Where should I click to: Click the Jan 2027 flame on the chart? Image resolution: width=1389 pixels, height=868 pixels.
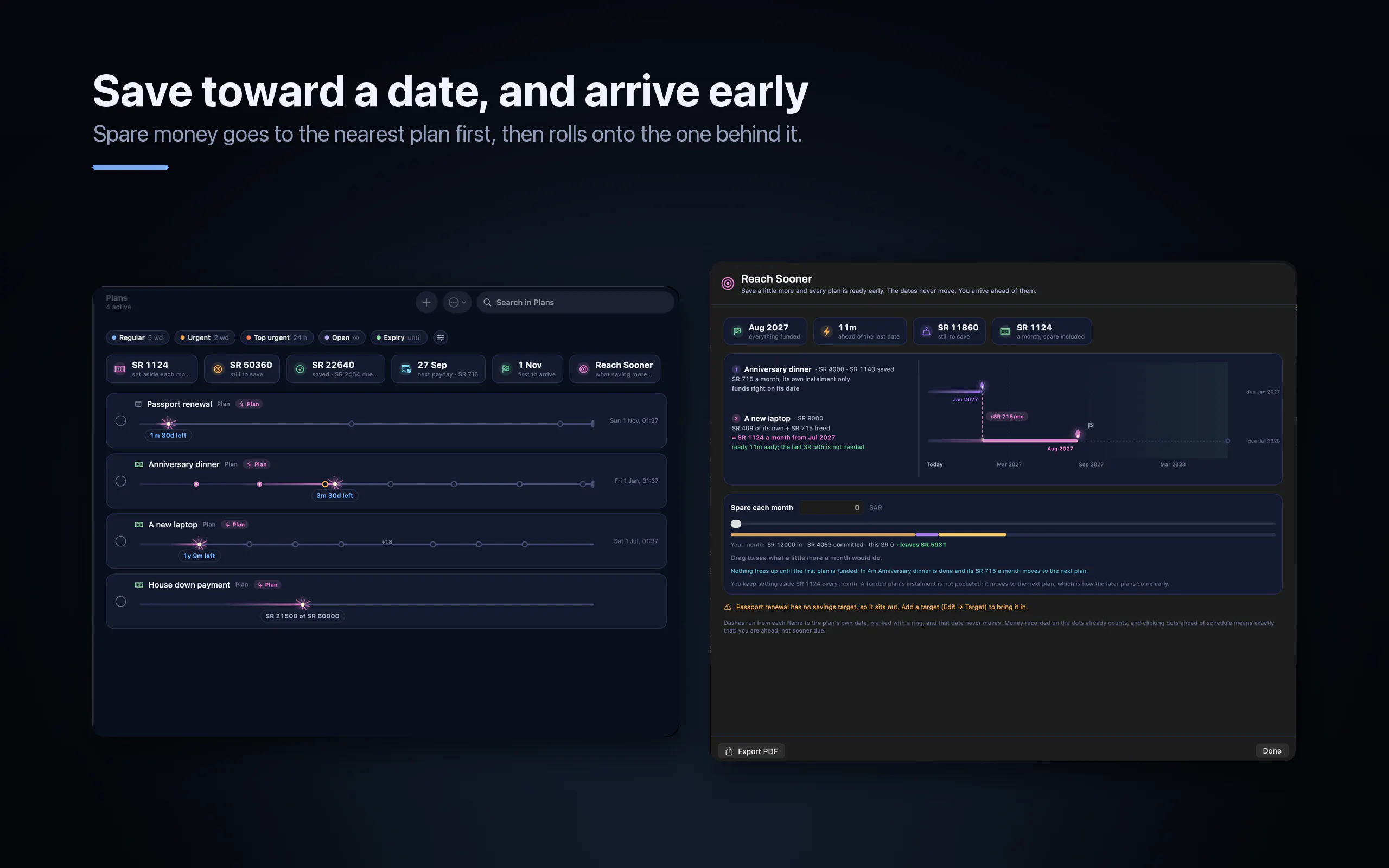coord(982,386)
